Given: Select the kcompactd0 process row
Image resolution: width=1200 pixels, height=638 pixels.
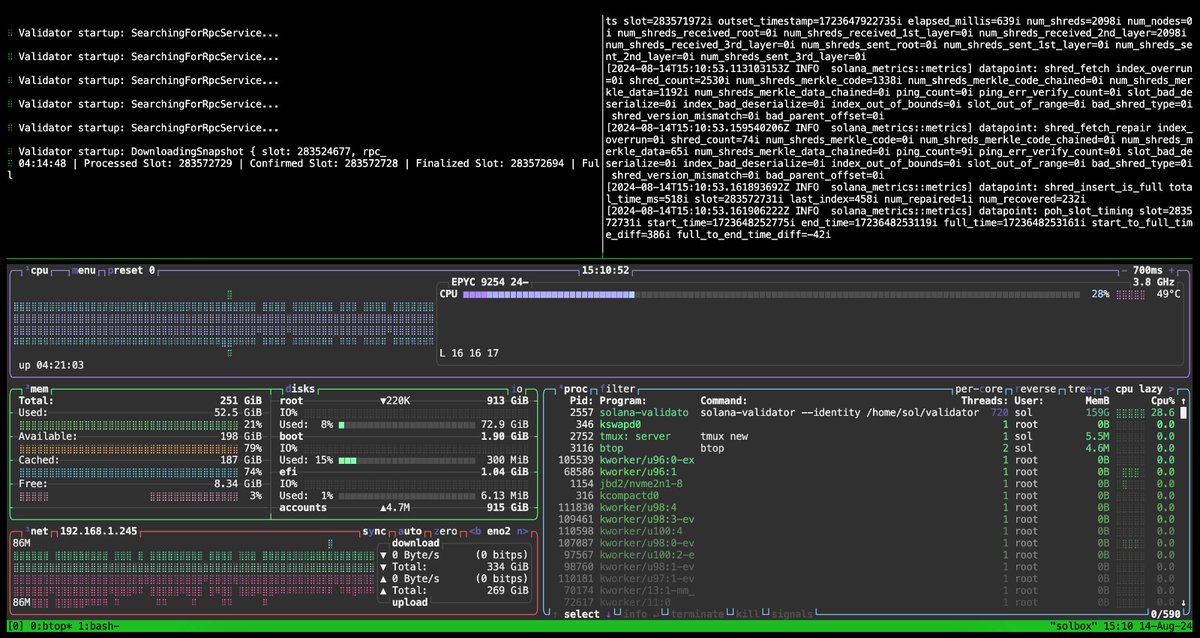Looking at the screenshot, I should [861, 495].
